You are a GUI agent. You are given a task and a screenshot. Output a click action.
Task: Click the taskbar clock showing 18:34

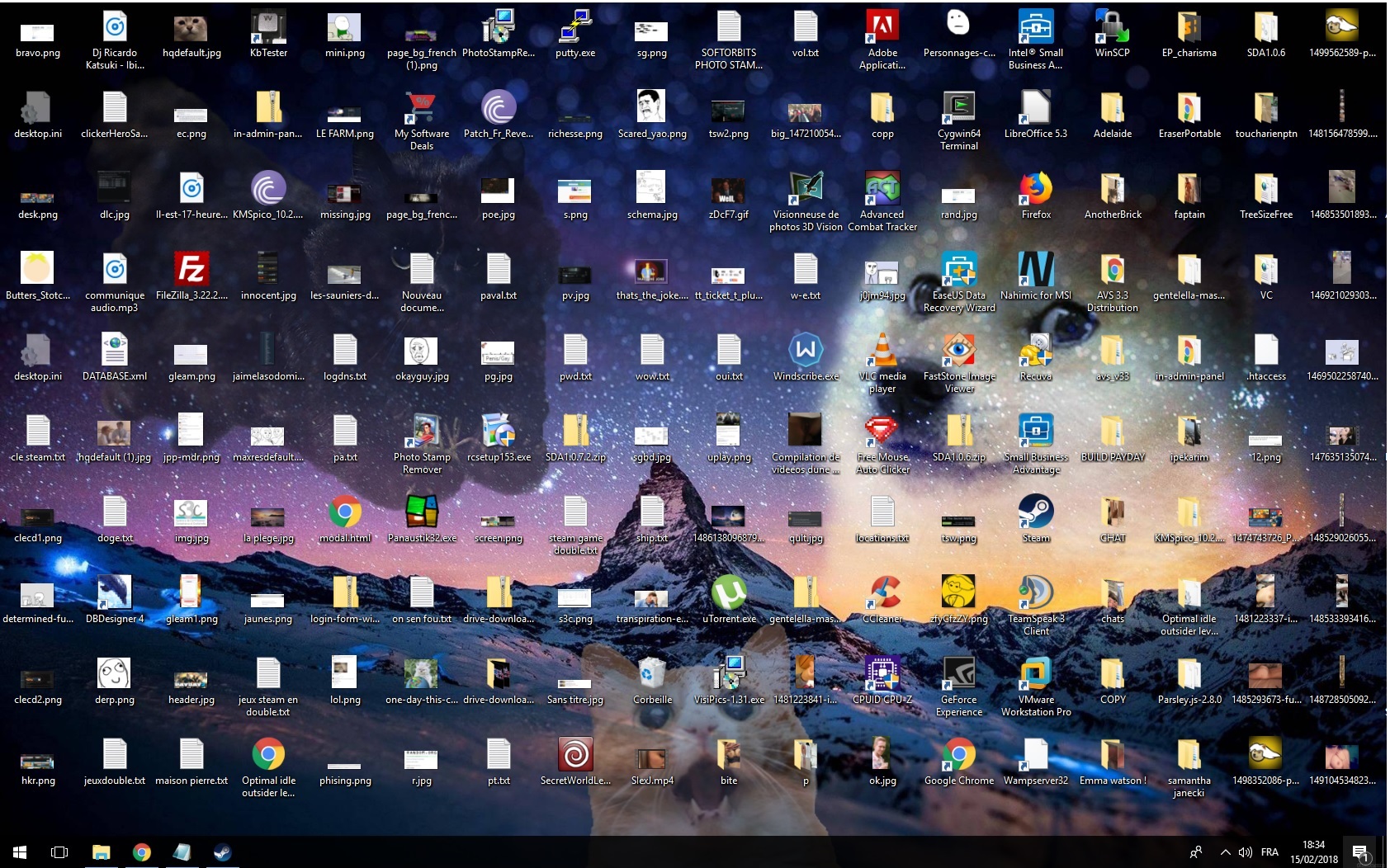[x=1314, y=852]
